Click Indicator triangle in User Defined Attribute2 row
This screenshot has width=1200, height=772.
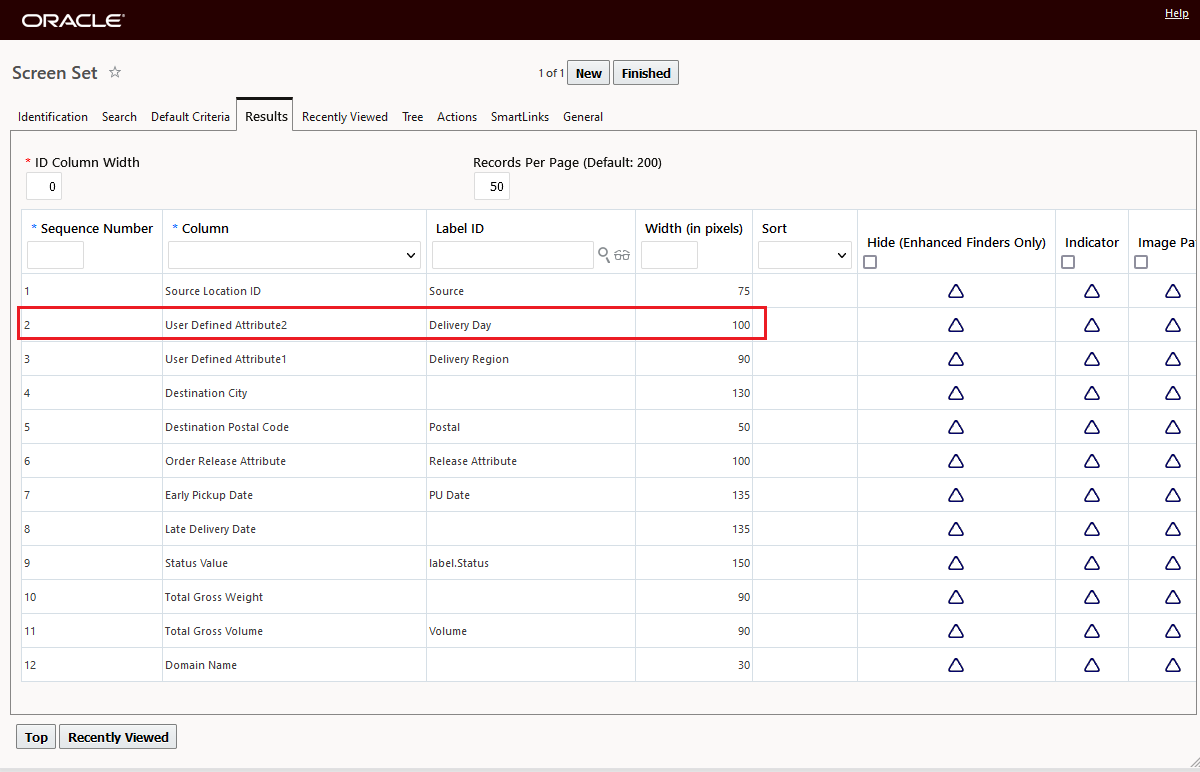1092,325
